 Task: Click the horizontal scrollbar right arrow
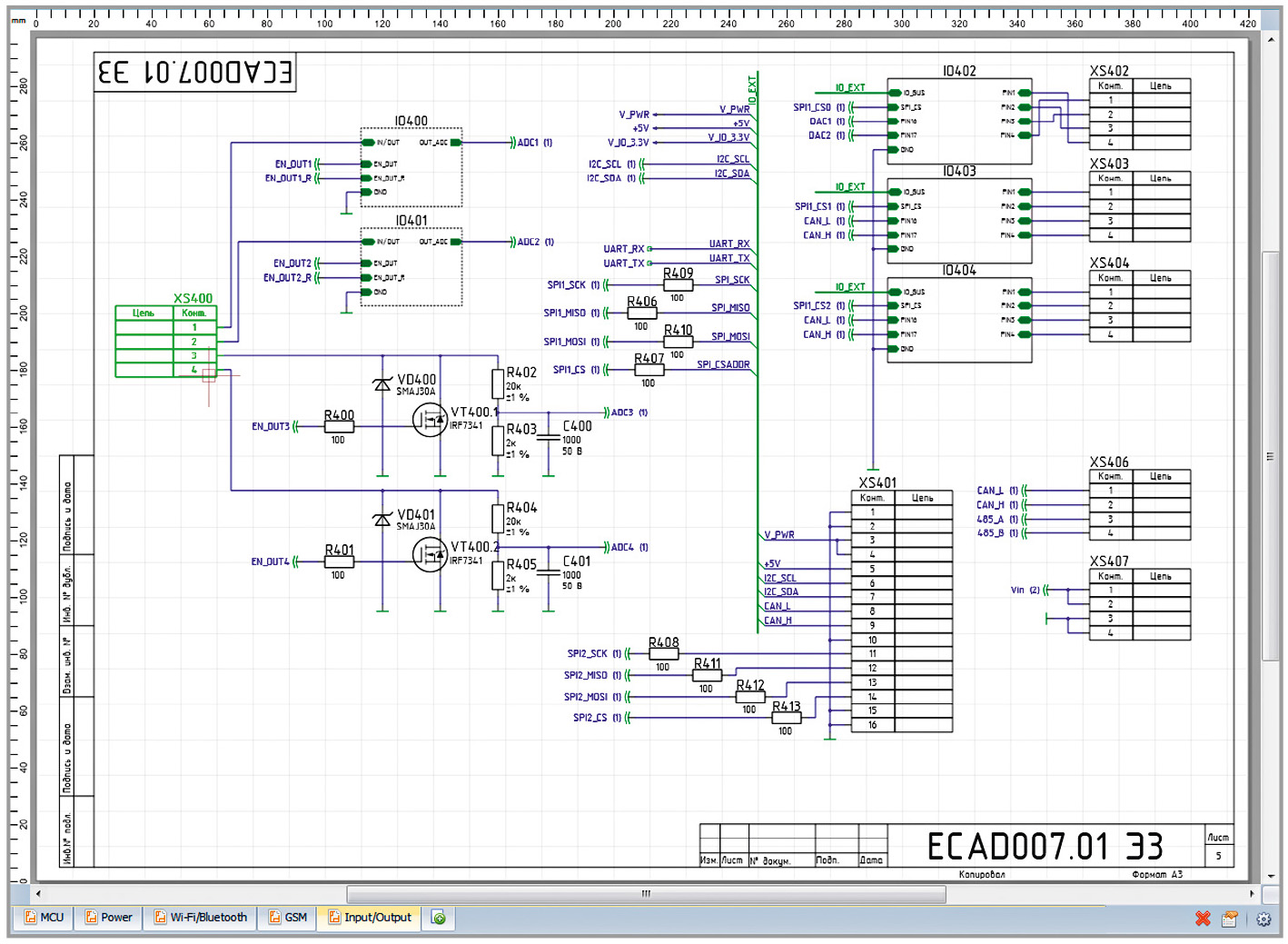[1252, 894]
